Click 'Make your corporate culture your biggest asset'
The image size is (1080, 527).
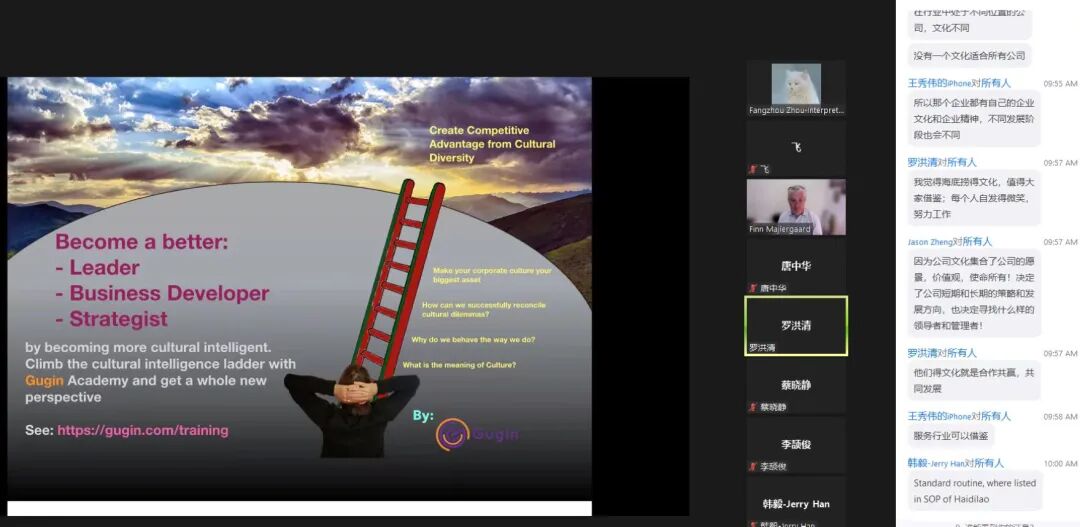(x=492, y=275)
